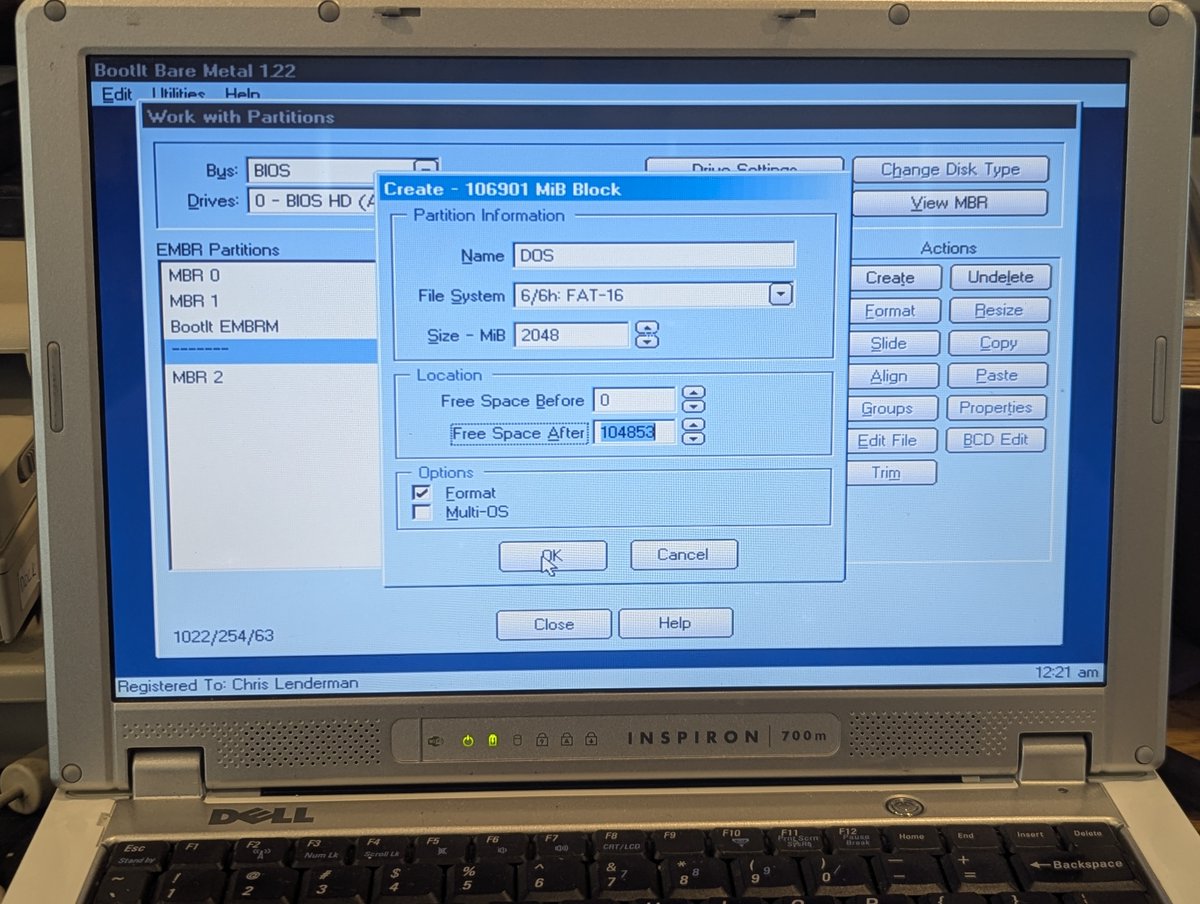
Task: Cancel the Create partition dialog
Action: click(x=683, y=554)
